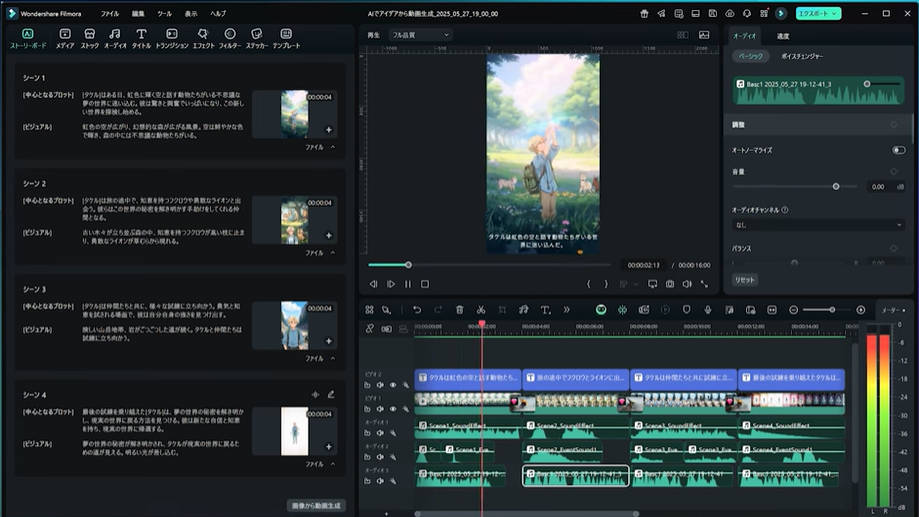Open the Filters (フィルター) library
Image resolution: width=919 pixels, height=517 pixels.
coord(230,38)
